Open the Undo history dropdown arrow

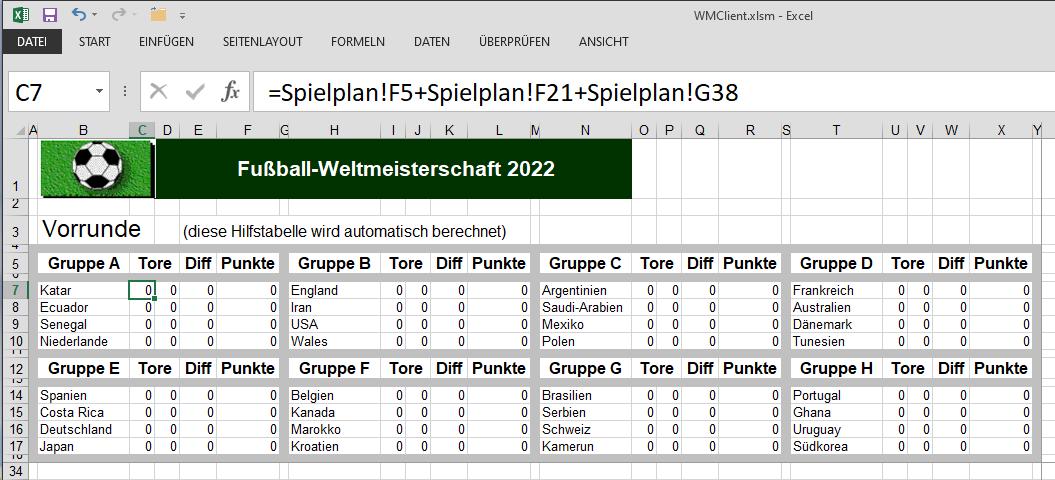pyautogui.click(x=94, y=15)
